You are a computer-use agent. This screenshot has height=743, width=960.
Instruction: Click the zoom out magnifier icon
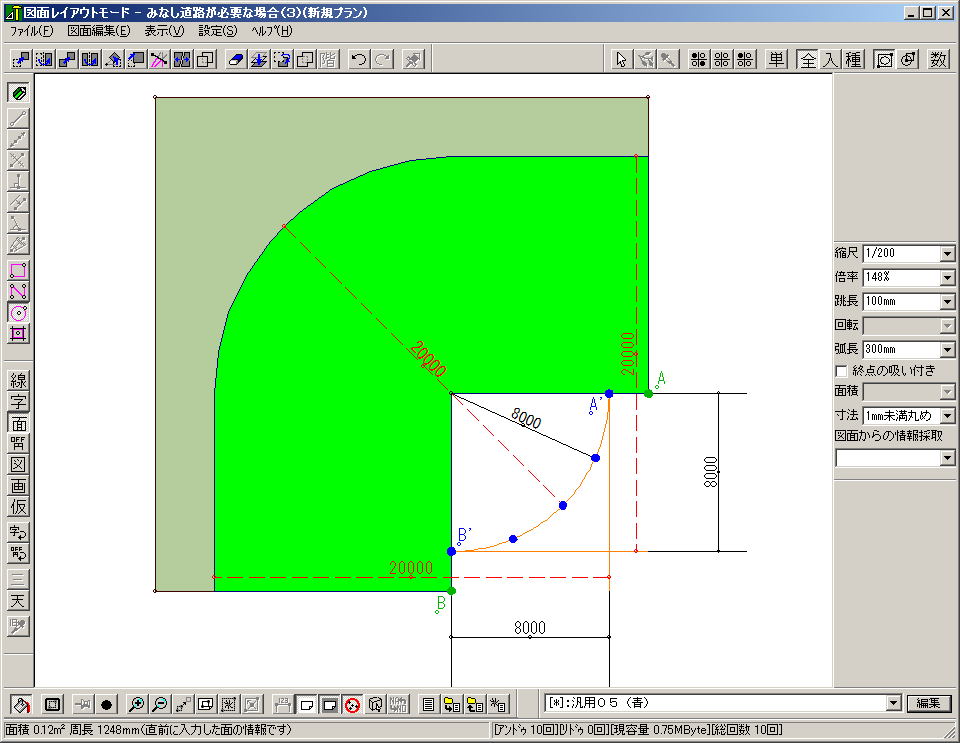(159, 705)
